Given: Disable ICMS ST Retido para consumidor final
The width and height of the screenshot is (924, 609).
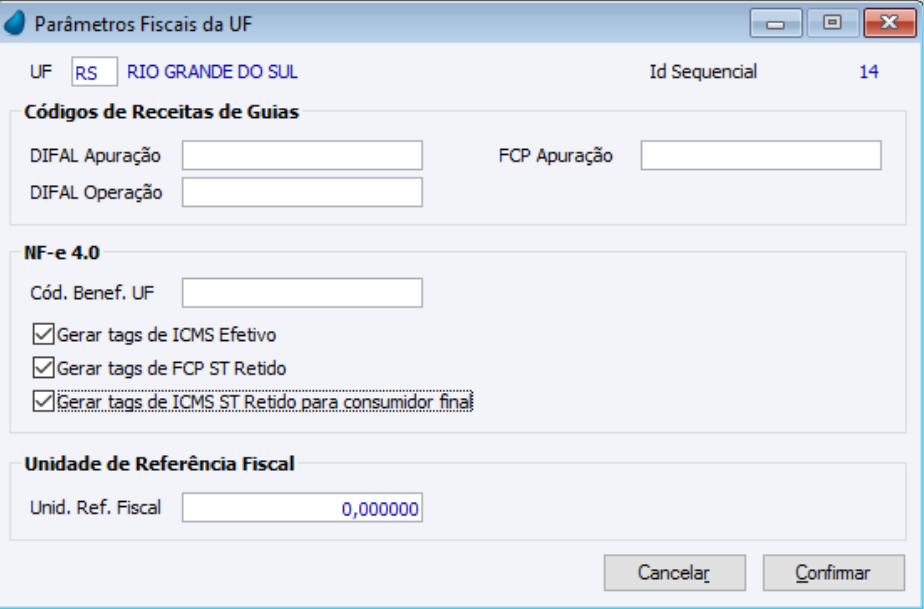Looking at the screenshot, I should [x=43, y=402].
